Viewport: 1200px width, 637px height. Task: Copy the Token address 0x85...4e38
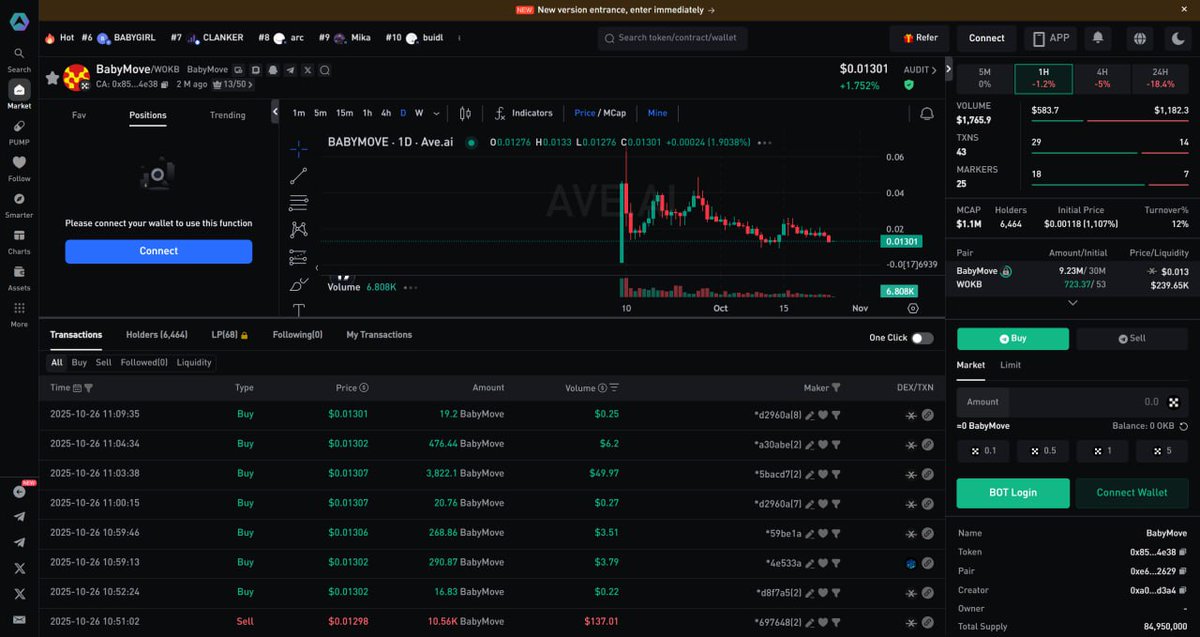pyautogui.click(x=1183, y=552)
